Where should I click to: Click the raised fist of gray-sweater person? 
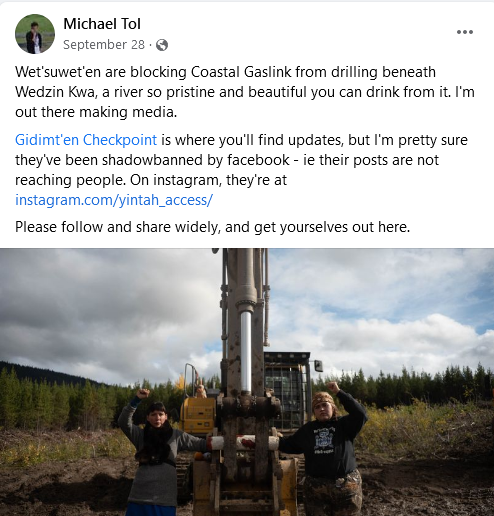[x=143, y=394]
